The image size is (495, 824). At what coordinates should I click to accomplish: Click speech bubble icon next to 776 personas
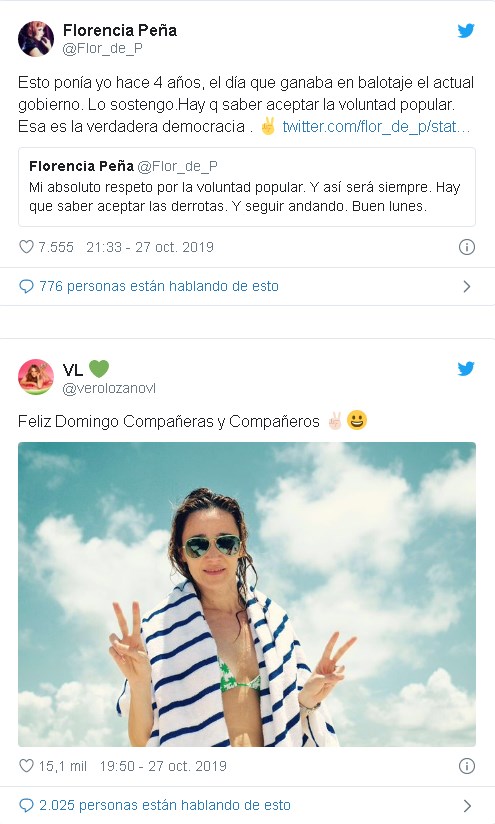26,286
